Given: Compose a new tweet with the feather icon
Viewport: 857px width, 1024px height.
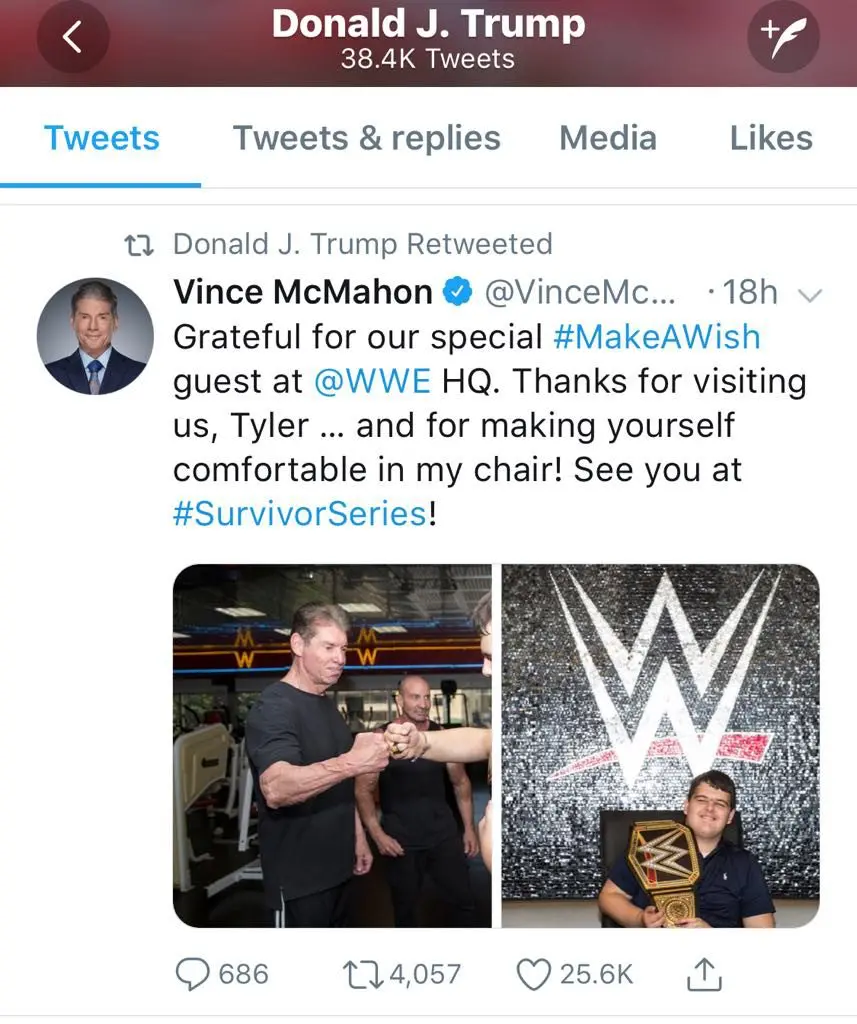Looking at the screenshot, I should click(x=783, y=37).
